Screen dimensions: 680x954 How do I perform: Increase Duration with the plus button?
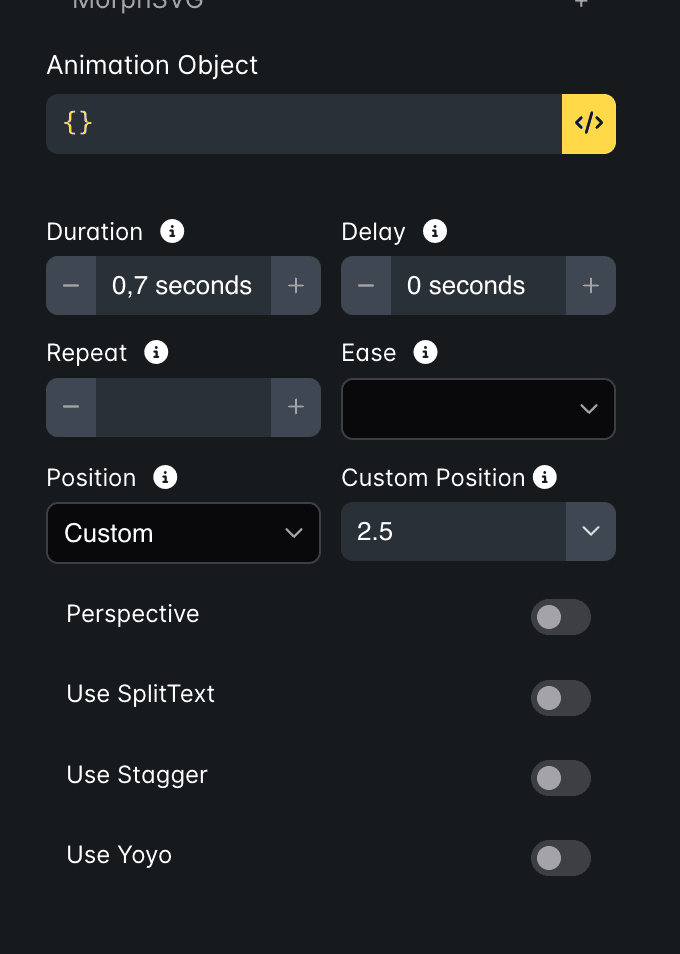click(x=296, y=285)
